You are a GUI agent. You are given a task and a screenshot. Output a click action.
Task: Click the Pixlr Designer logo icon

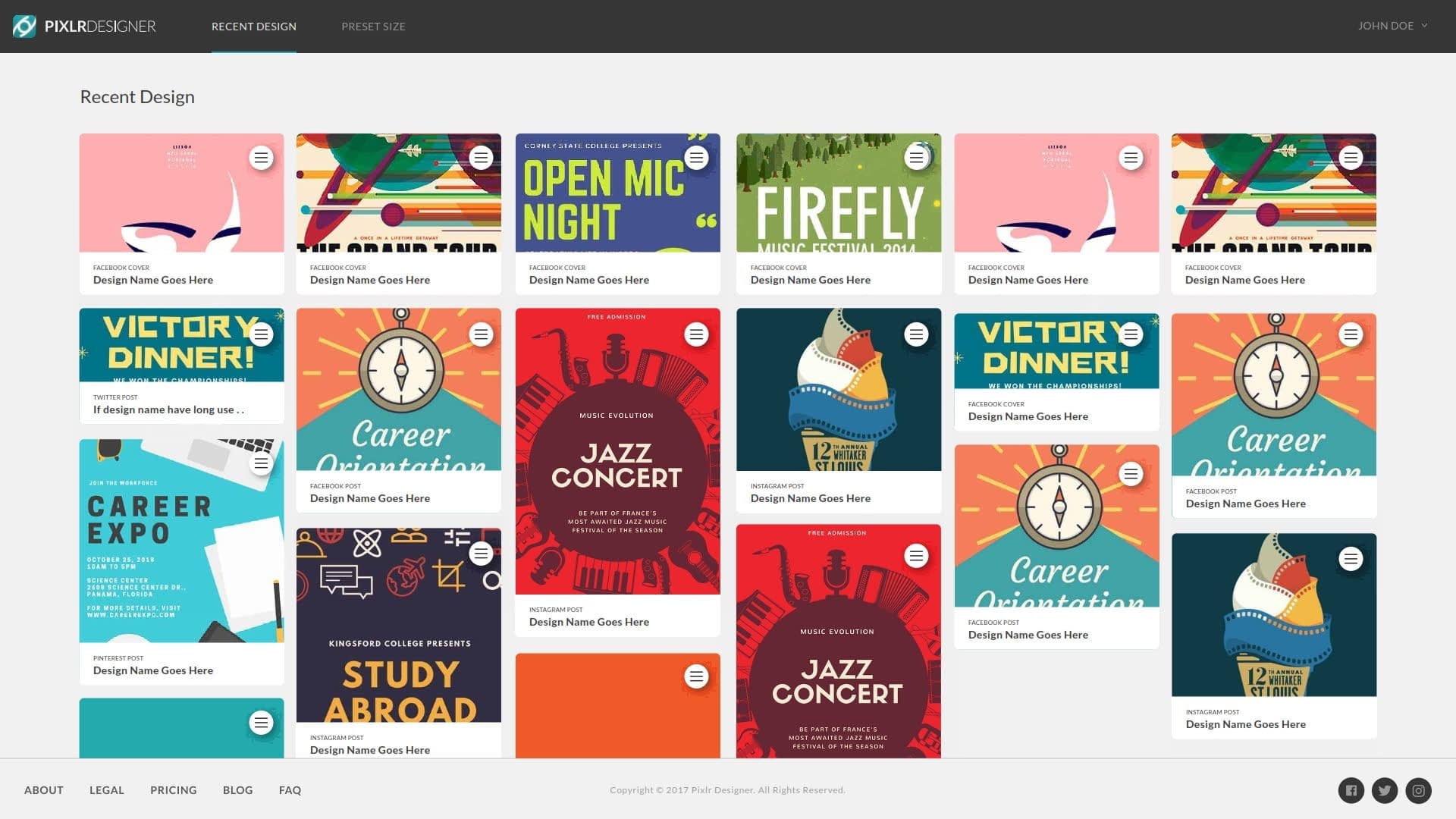24,27
